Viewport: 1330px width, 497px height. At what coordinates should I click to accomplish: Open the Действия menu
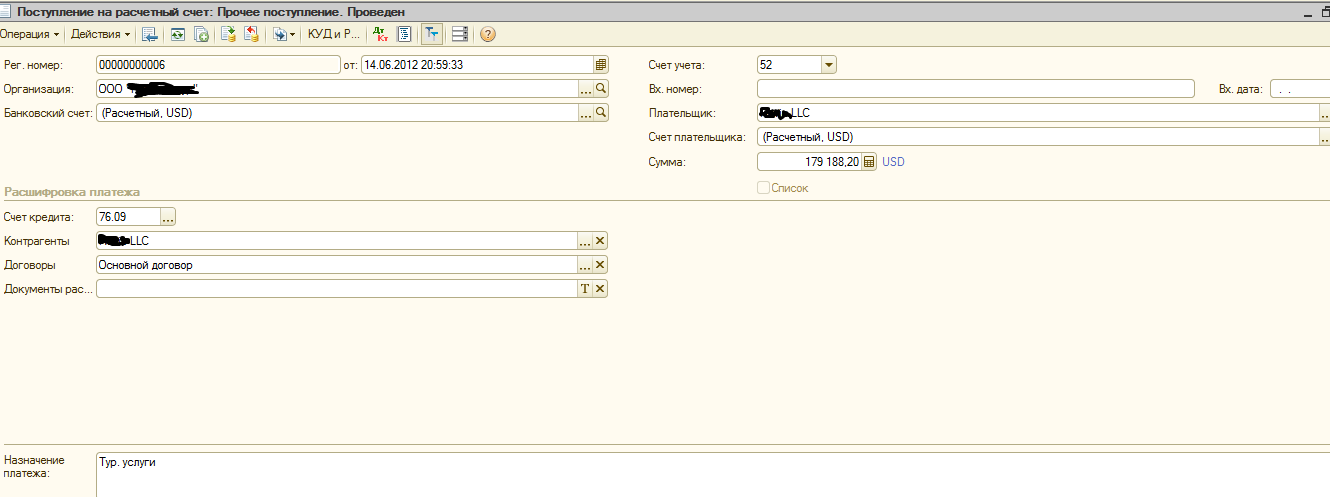(x=100, y=34)
